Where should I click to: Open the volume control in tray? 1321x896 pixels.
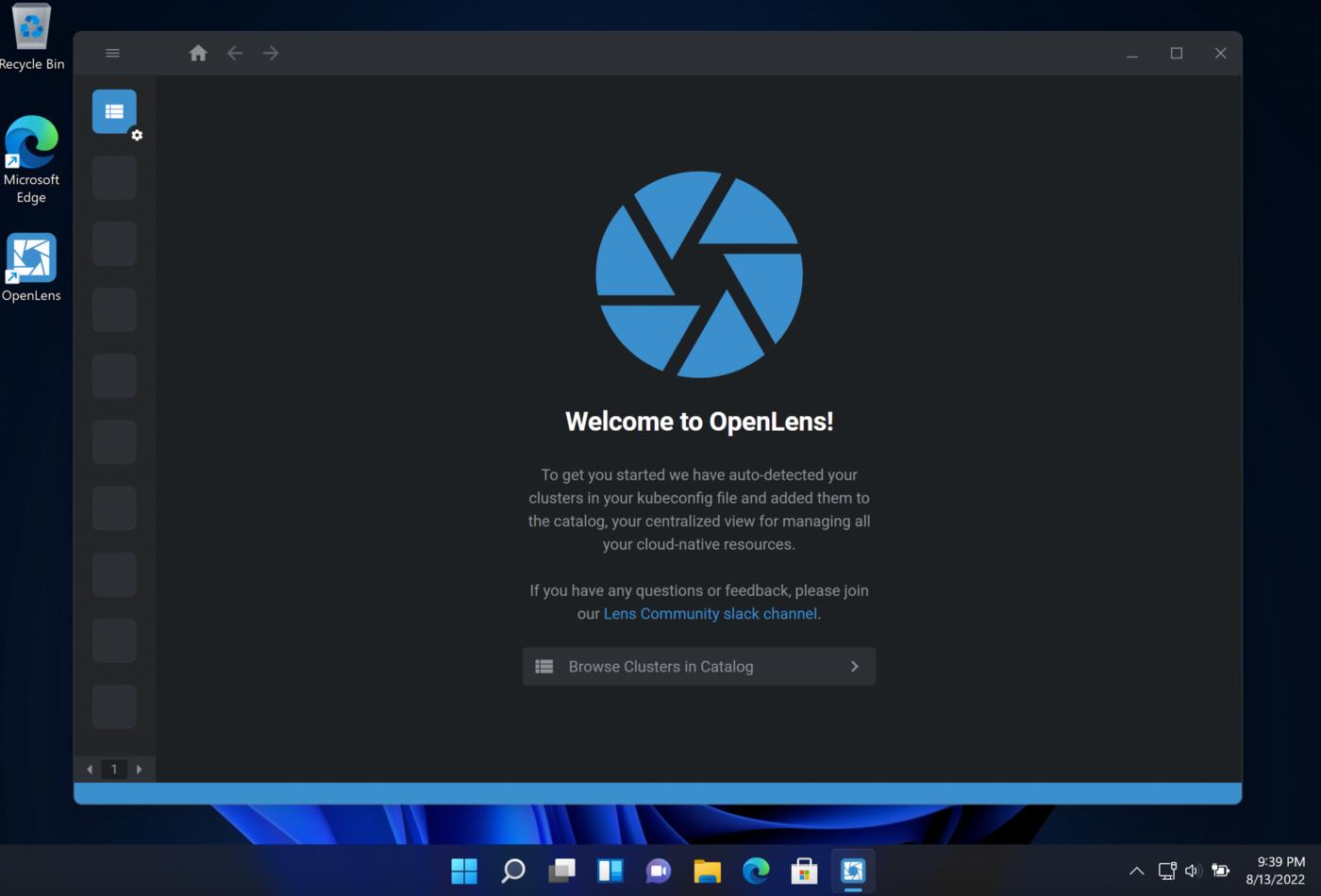click(x=1193, y=871)
